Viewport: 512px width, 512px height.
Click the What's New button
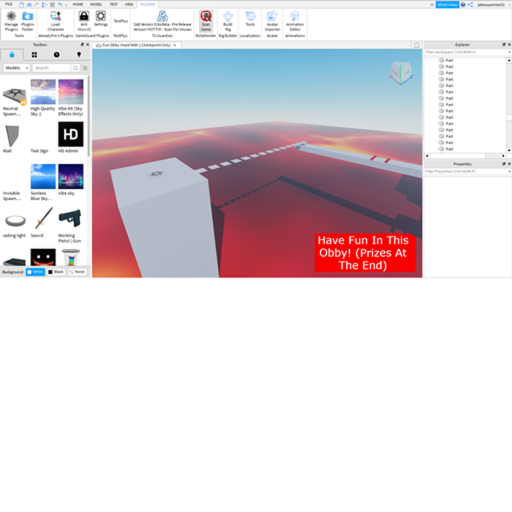447,5
